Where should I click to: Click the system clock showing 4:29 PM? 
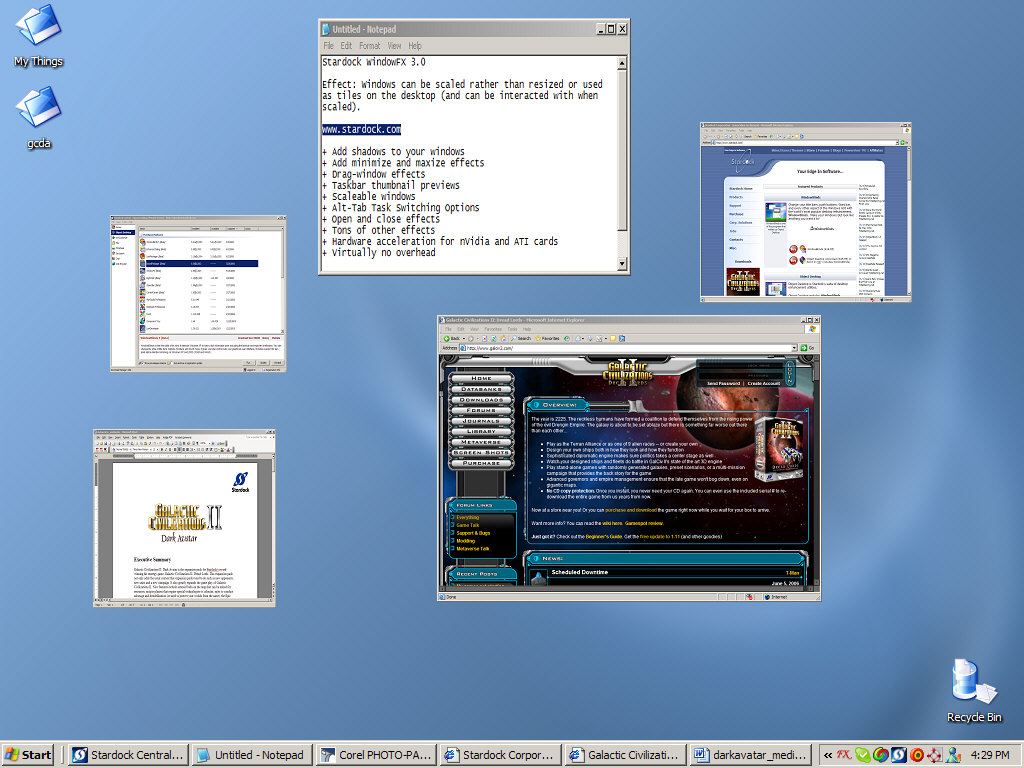coord(990,755)
